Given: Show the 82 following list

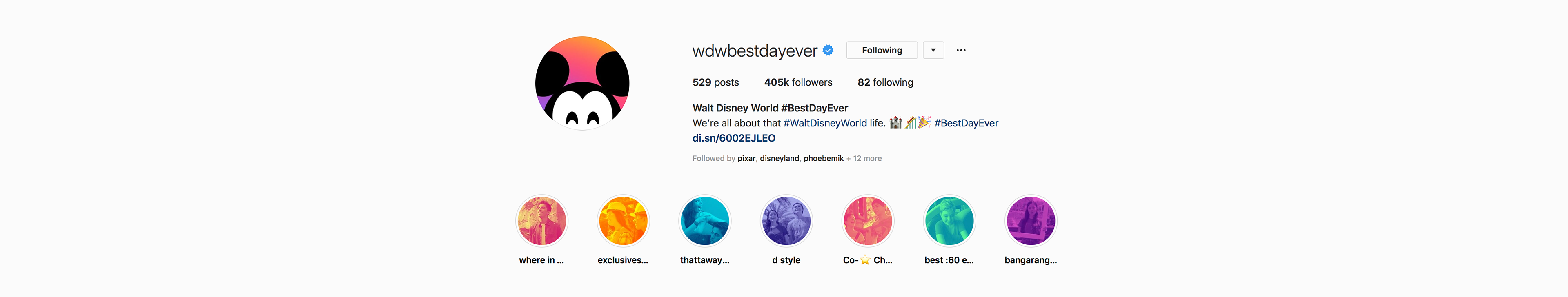Looking at the screenshot, I should [885, 83].
